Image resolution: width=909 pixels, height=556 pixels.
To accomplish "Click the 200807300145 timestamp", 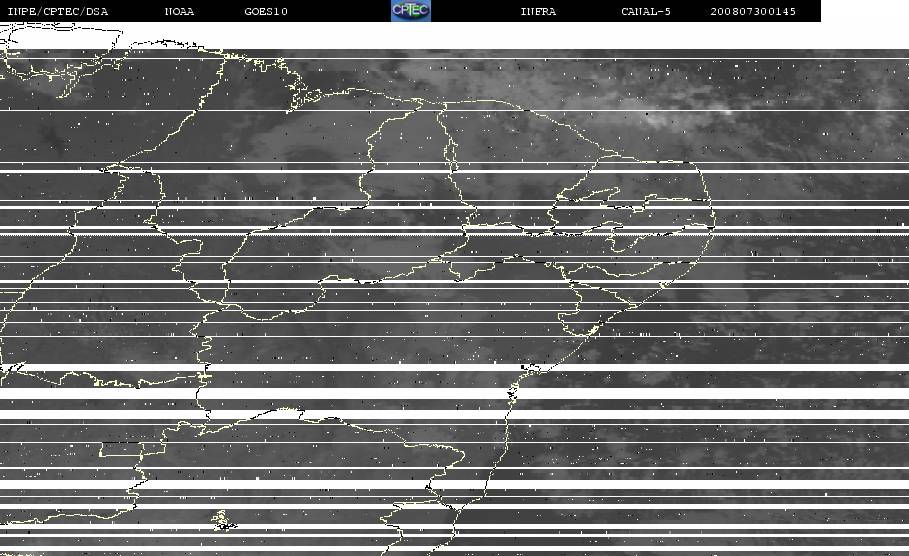I will pos(753,12).
